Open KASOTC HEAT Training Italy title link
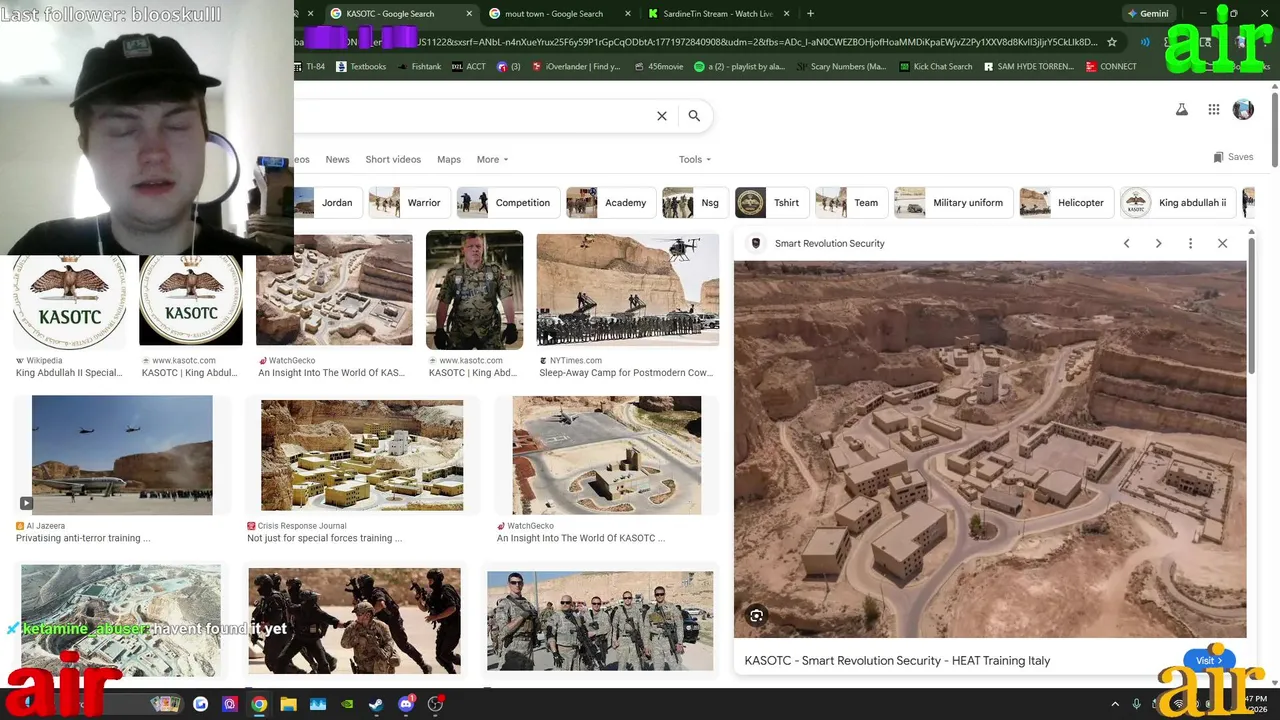Viewport: 1280px width, 720px height. click(x=897, y=661)
